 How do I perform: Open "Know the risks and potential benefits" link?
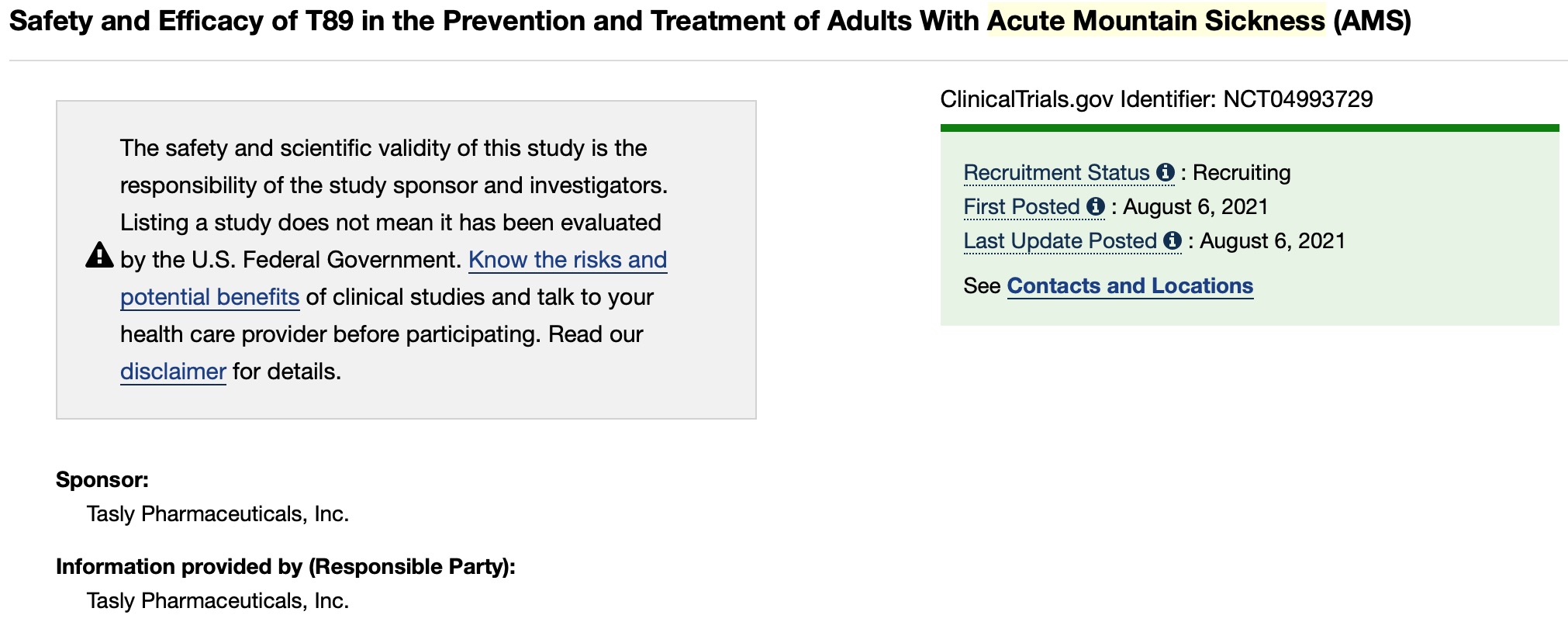567,260
